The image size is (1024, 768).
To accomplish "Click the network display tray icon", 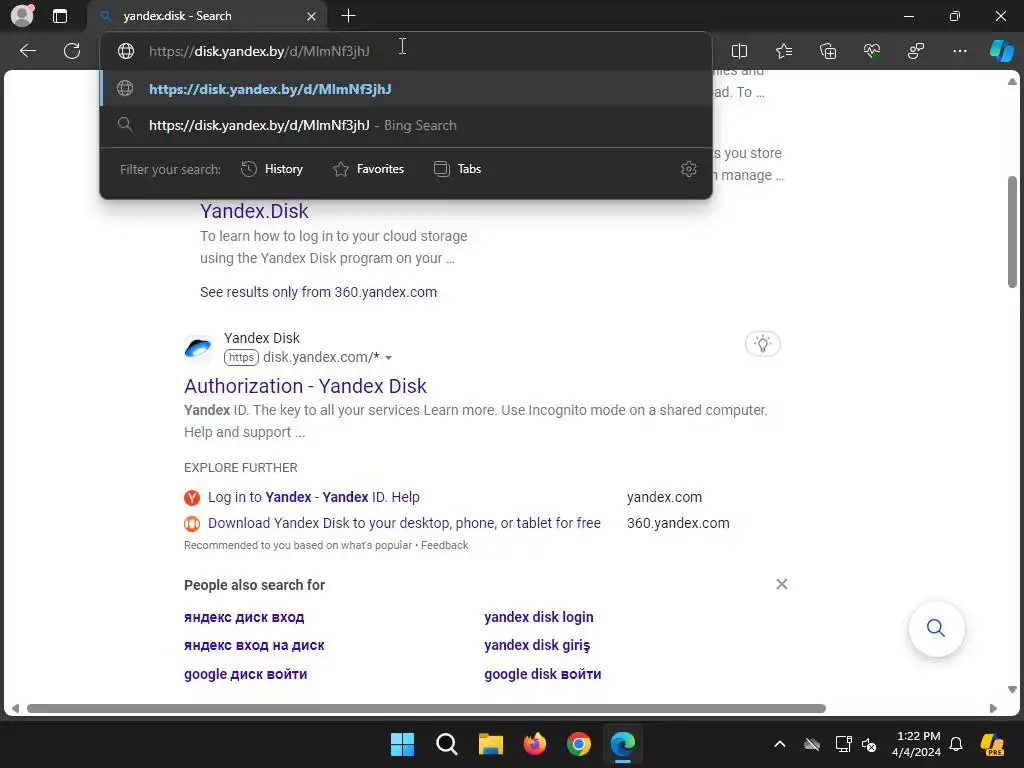I will 843,744.
